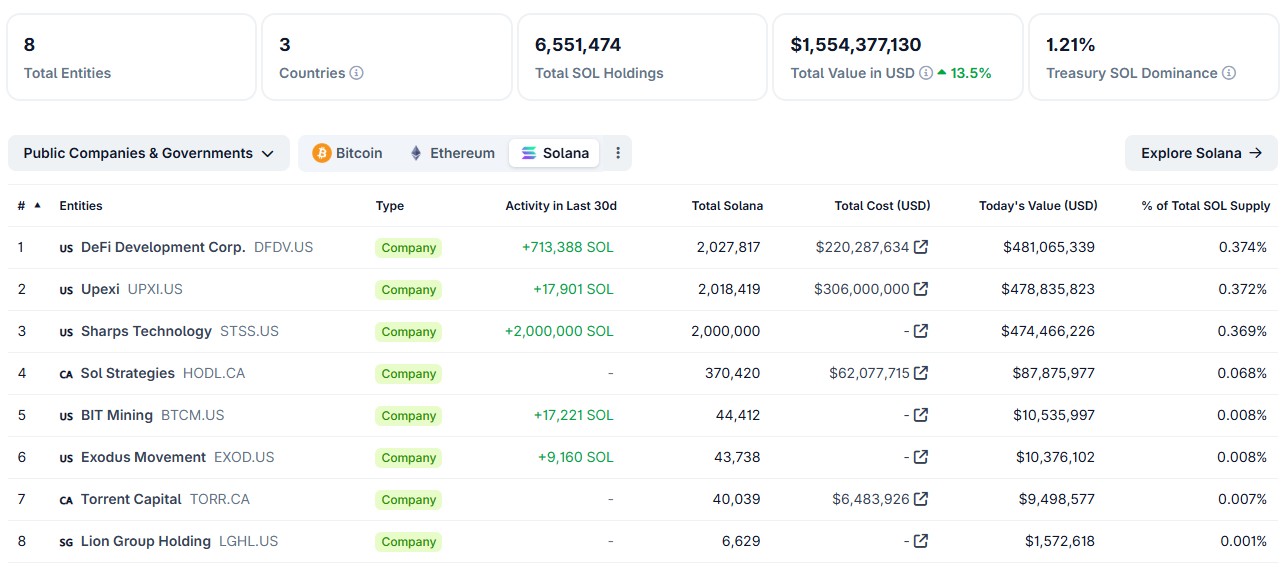Screen dimensions: 1288x574
Task: Click the Explore Solana button
Action: tap(1201, 153)
